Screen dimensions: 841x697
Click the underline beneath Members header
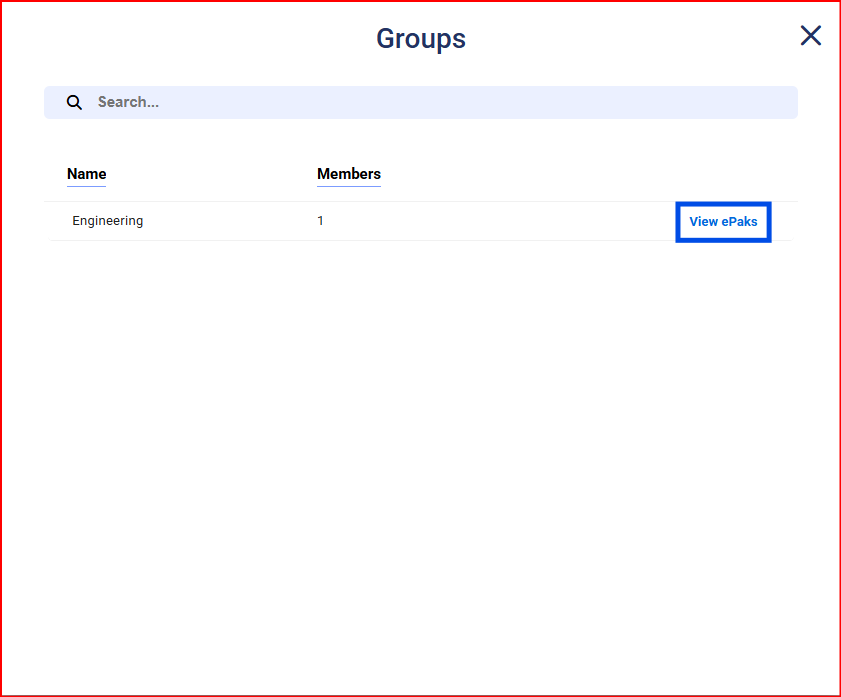[x=348, y=186]
